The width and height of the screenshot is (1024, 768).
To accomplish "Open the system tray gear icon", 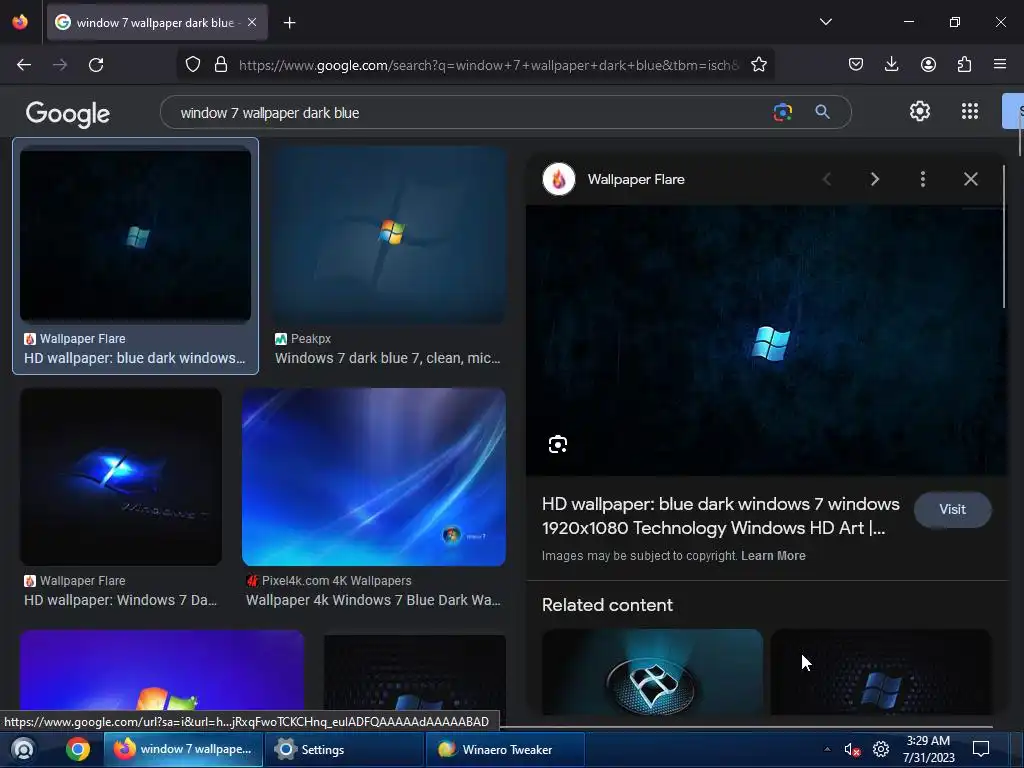I will click(x=881, y=749).
